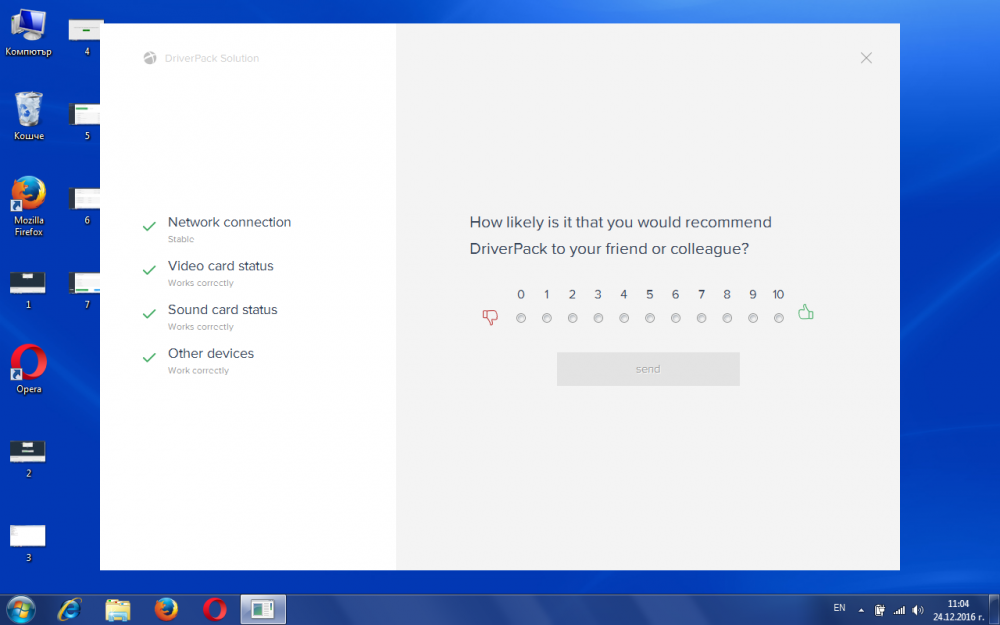Click the checkmark beside Sound card status
The width and height of the screenshot is (1000, 625).
click(x=149, y=314)
